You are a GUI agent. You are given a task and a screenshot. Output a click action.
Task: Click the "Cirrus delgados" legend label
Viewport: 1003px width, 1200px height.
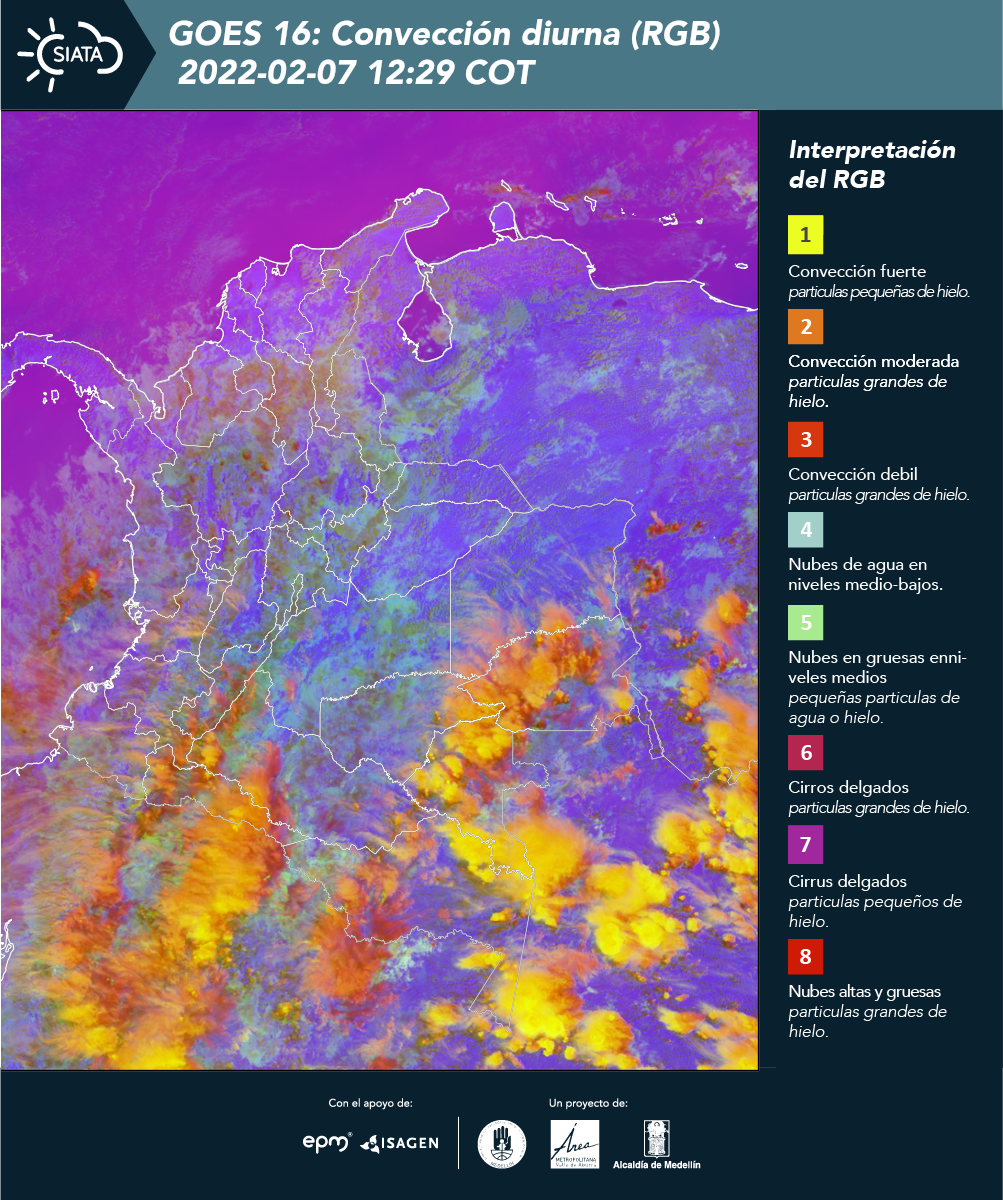tap(847, 881)
